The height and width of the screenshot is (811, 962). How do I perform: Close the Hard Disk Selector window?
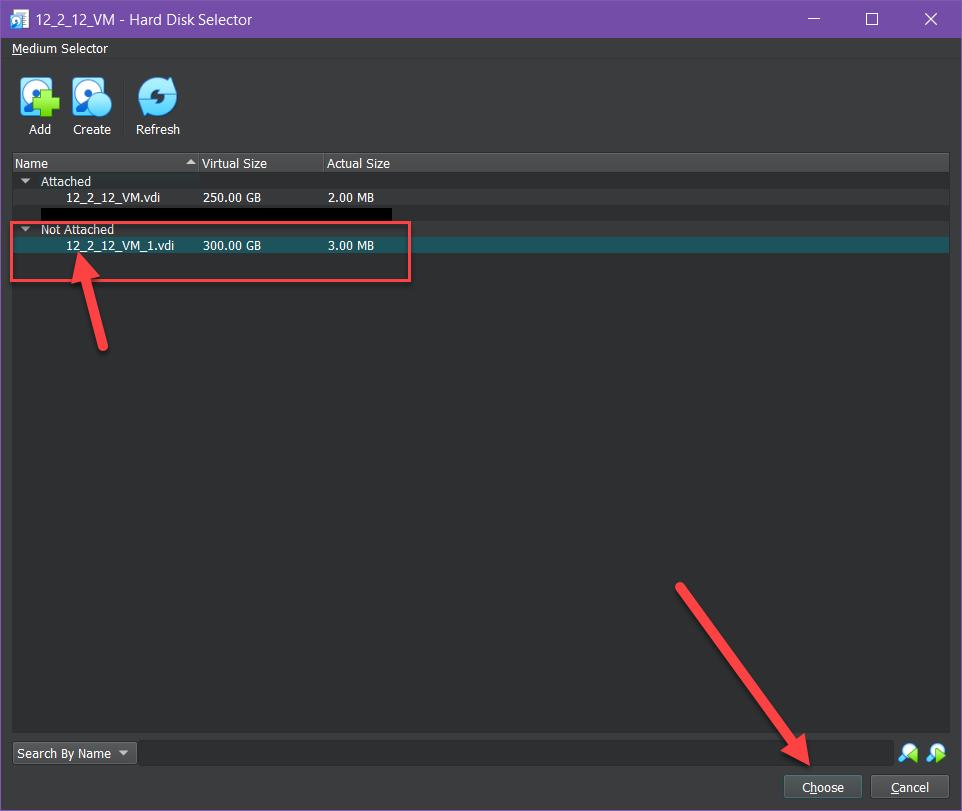929,19
